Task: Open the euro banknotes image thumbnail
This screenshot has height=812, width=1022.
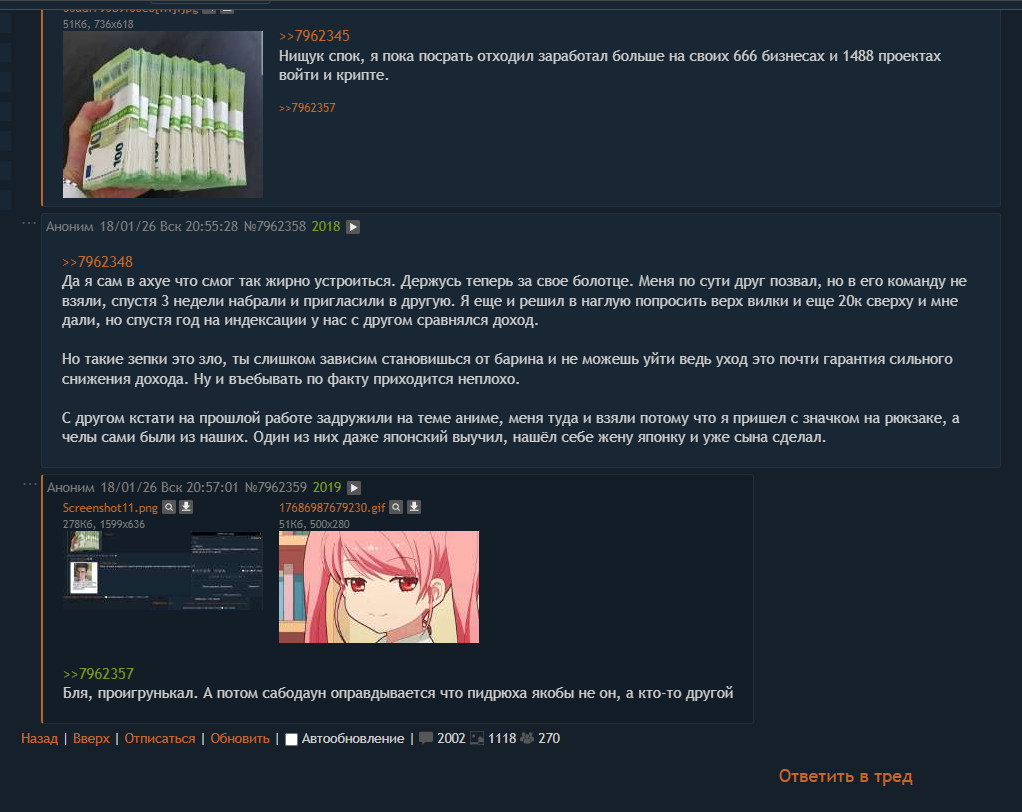Action: [163, 114]
